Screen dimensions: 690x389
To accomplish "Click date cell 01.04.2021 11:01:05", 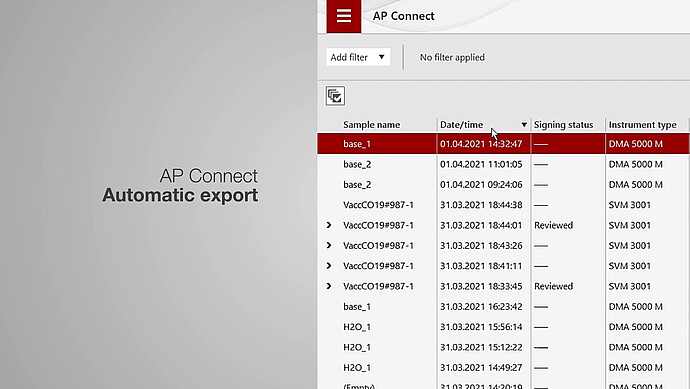I will (481, 164).
